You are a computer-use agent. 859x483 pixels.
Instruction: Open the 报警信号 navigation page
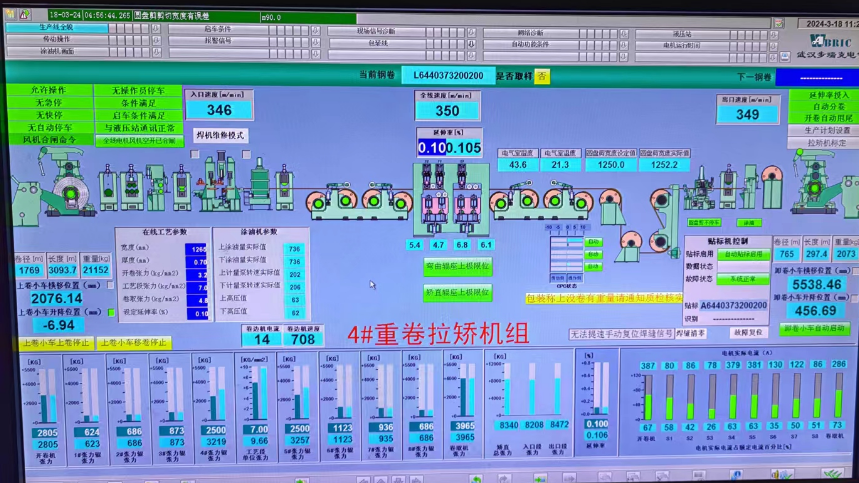217,41
